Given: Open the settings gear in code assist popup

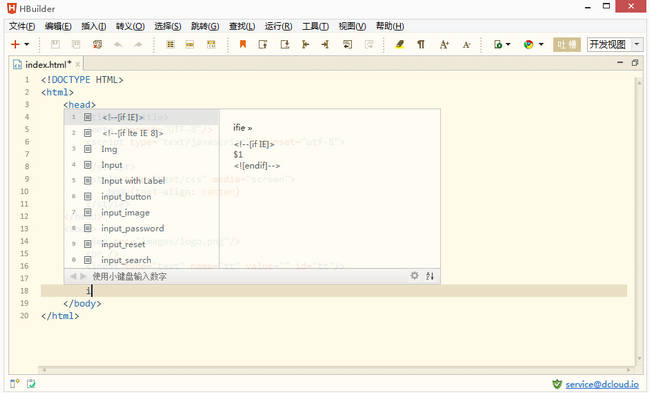Looking at the screenshot, I should pos(414,276).
